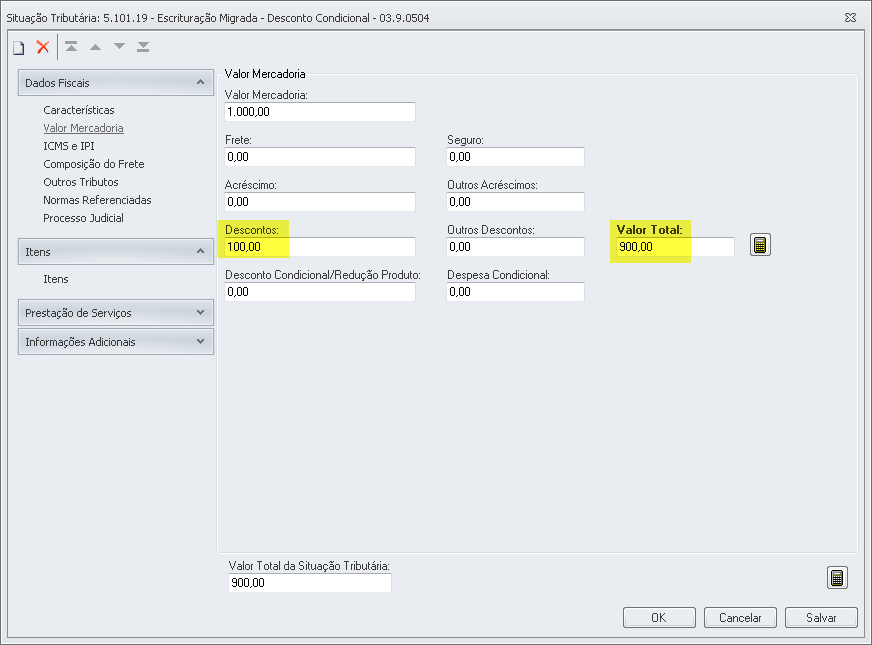Click the Cancelar button

point(740,618)
